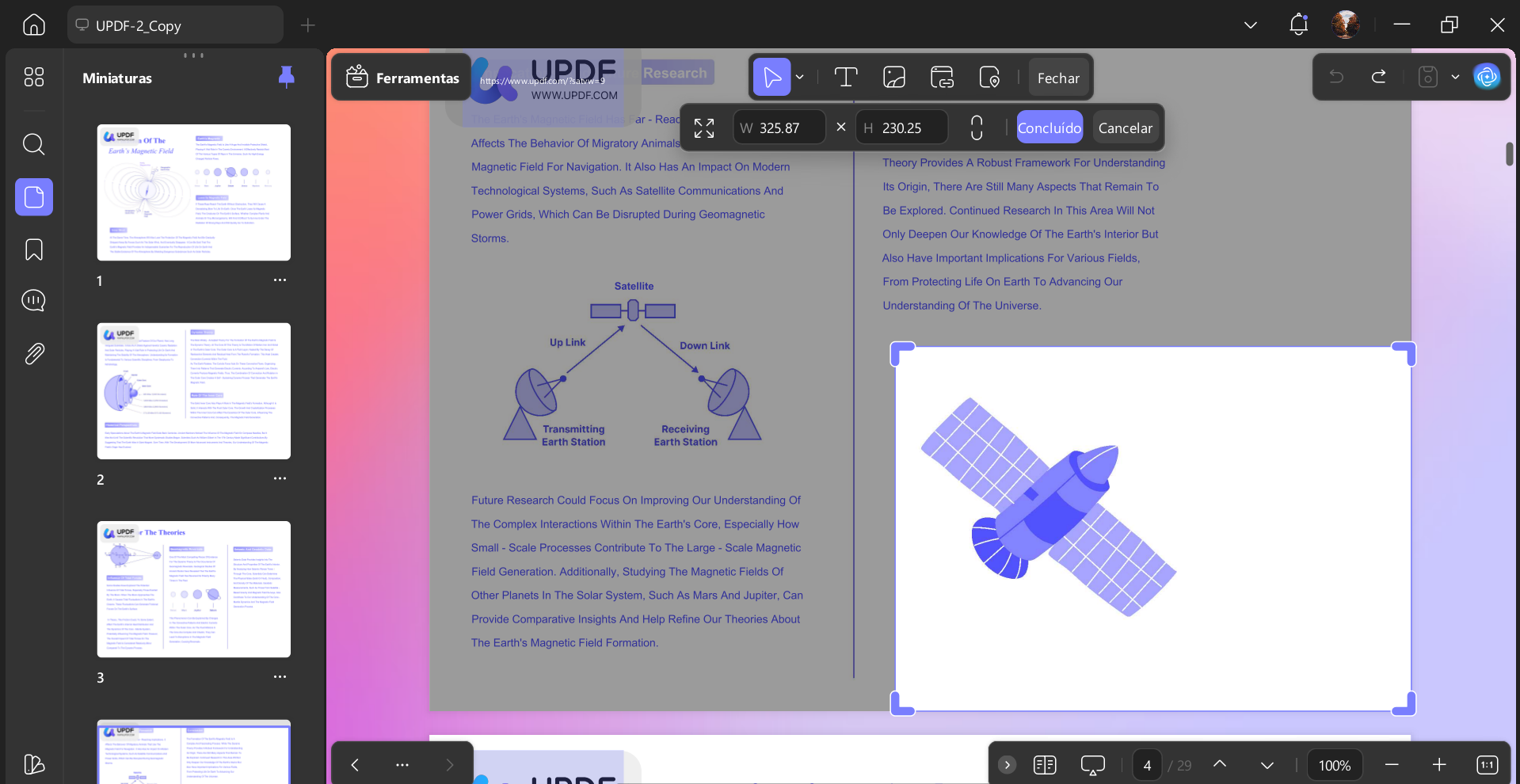Image resolution: width=1520 pixels, height=784 pixels.
Task: Go to next page down chevron
Action: (1267, 765)
